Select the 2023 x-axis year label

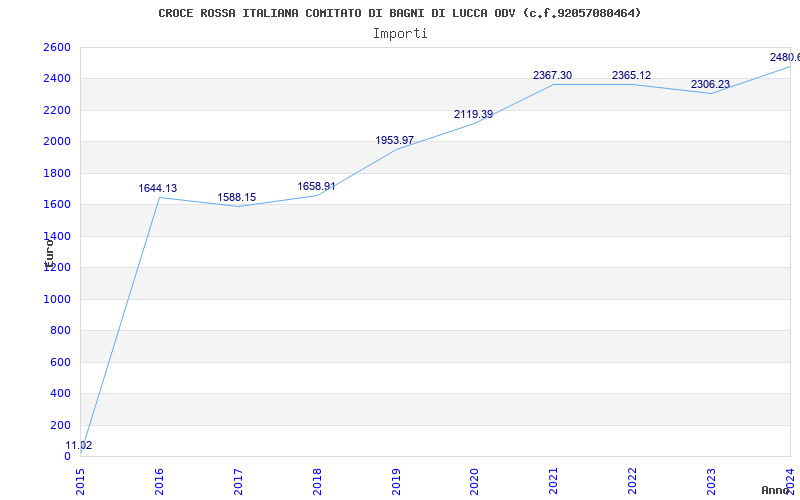712,478
